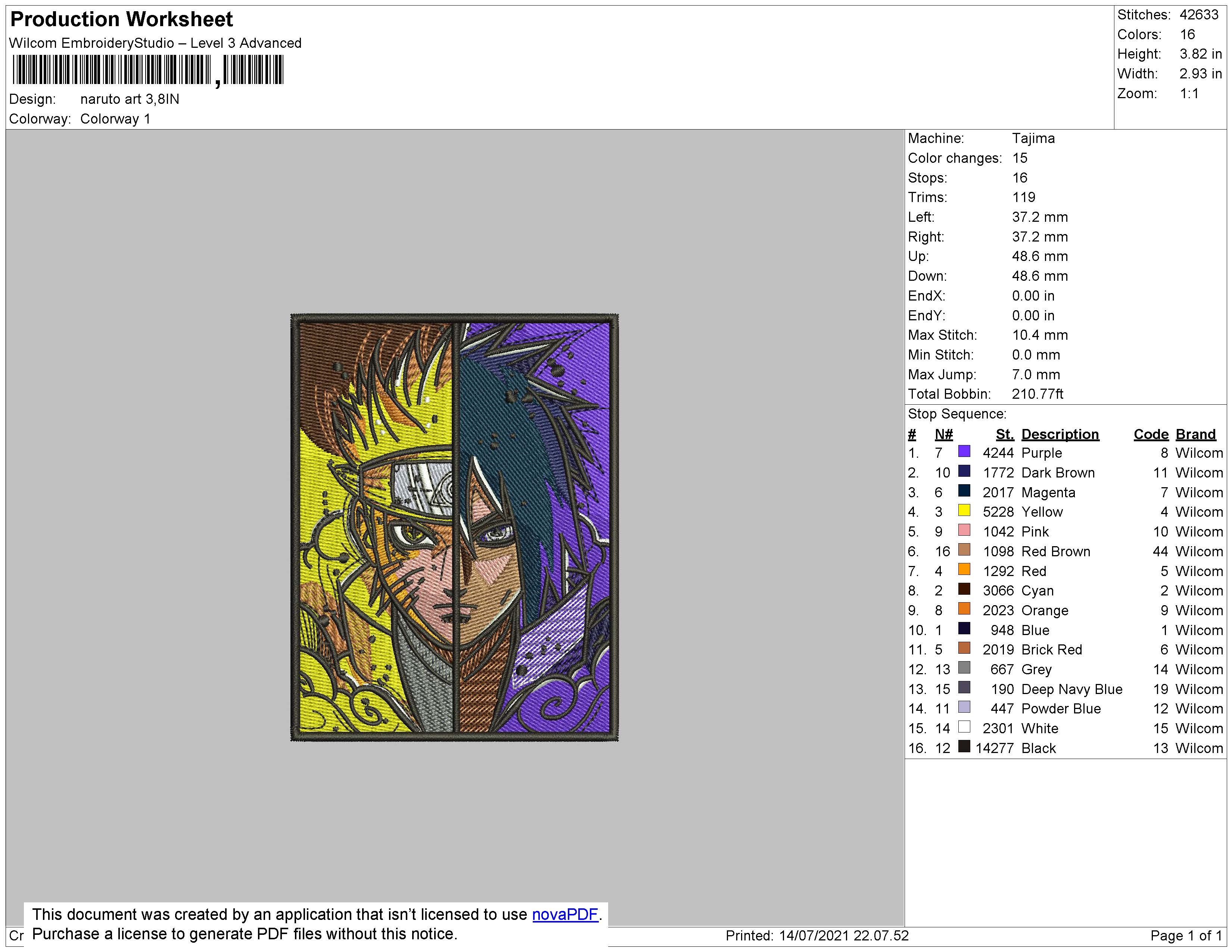Click the Brand column header

pyautogui.click(x=1195, y=434)
